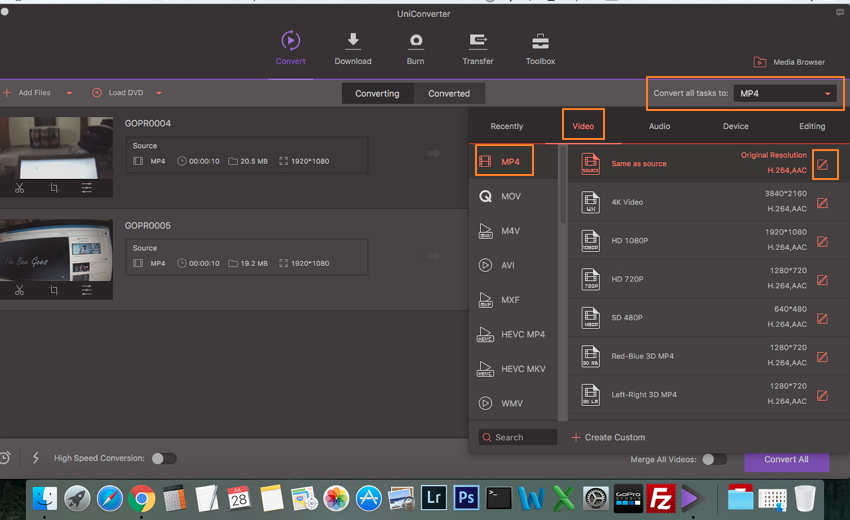The width and height of the screenshot is (850, 520).
Task: Expand the Load DVD dropdown arrow
Action: click(x=159, y=93)
